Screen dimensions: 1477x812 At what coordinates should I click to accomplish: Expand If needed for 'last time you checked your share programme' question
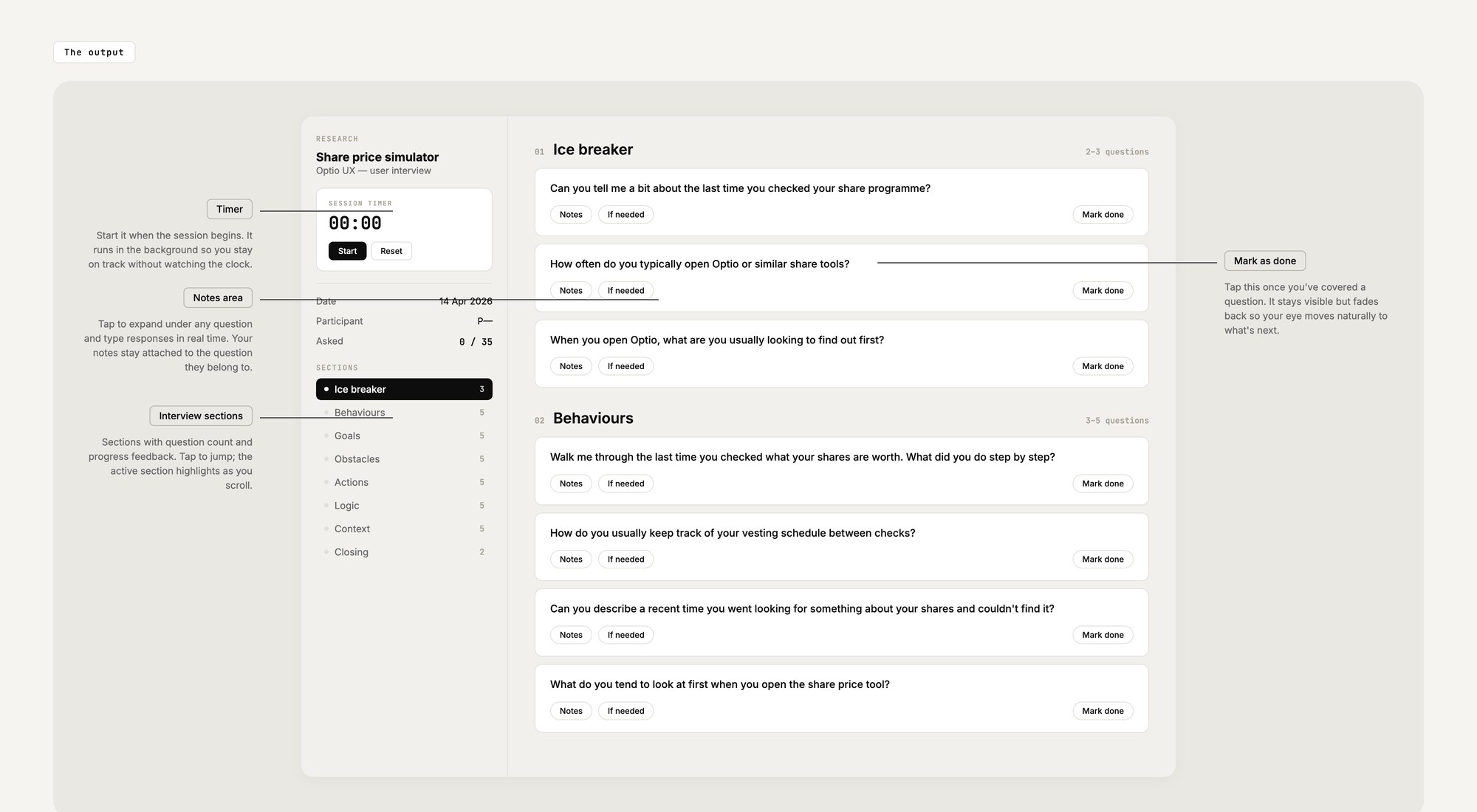coord(626,215)
